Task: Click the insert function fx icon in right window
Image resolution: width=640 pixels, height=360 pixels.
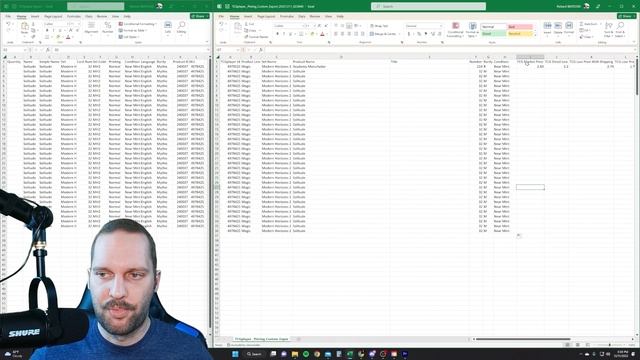Action: [x=260, y=50]
